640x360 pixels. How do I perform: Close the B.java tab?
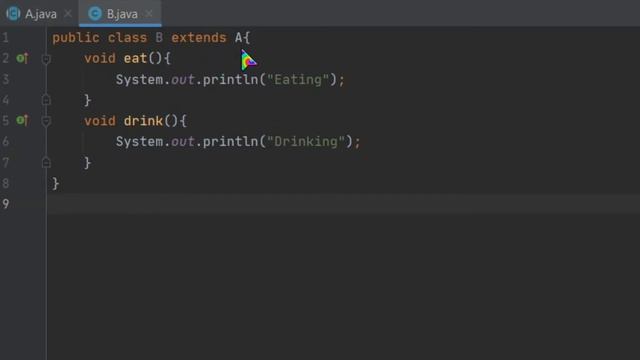[149, 14]
